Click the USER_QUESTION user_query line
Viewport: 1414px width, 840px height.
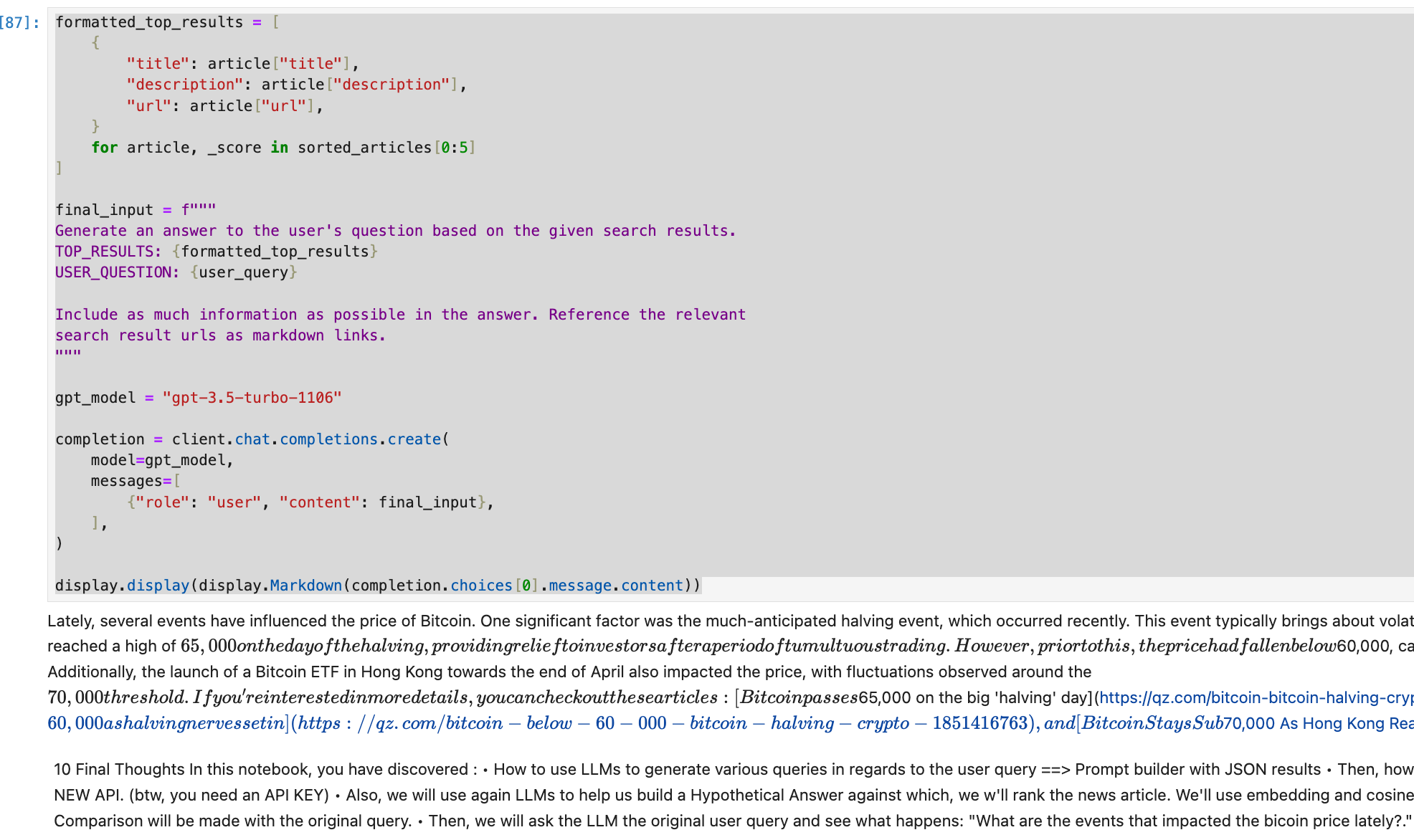176,272
